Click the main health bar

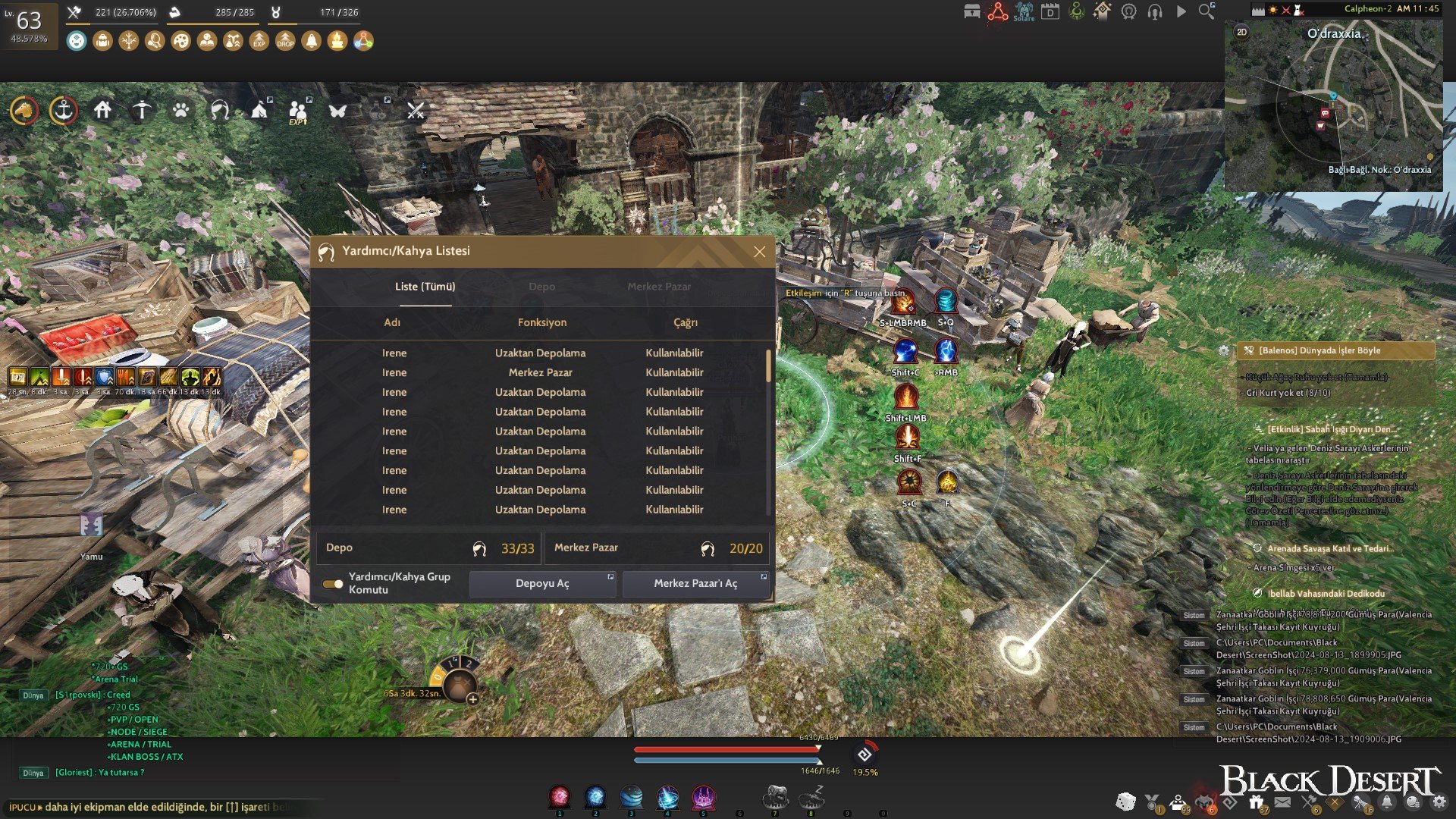tap(727, 749)
